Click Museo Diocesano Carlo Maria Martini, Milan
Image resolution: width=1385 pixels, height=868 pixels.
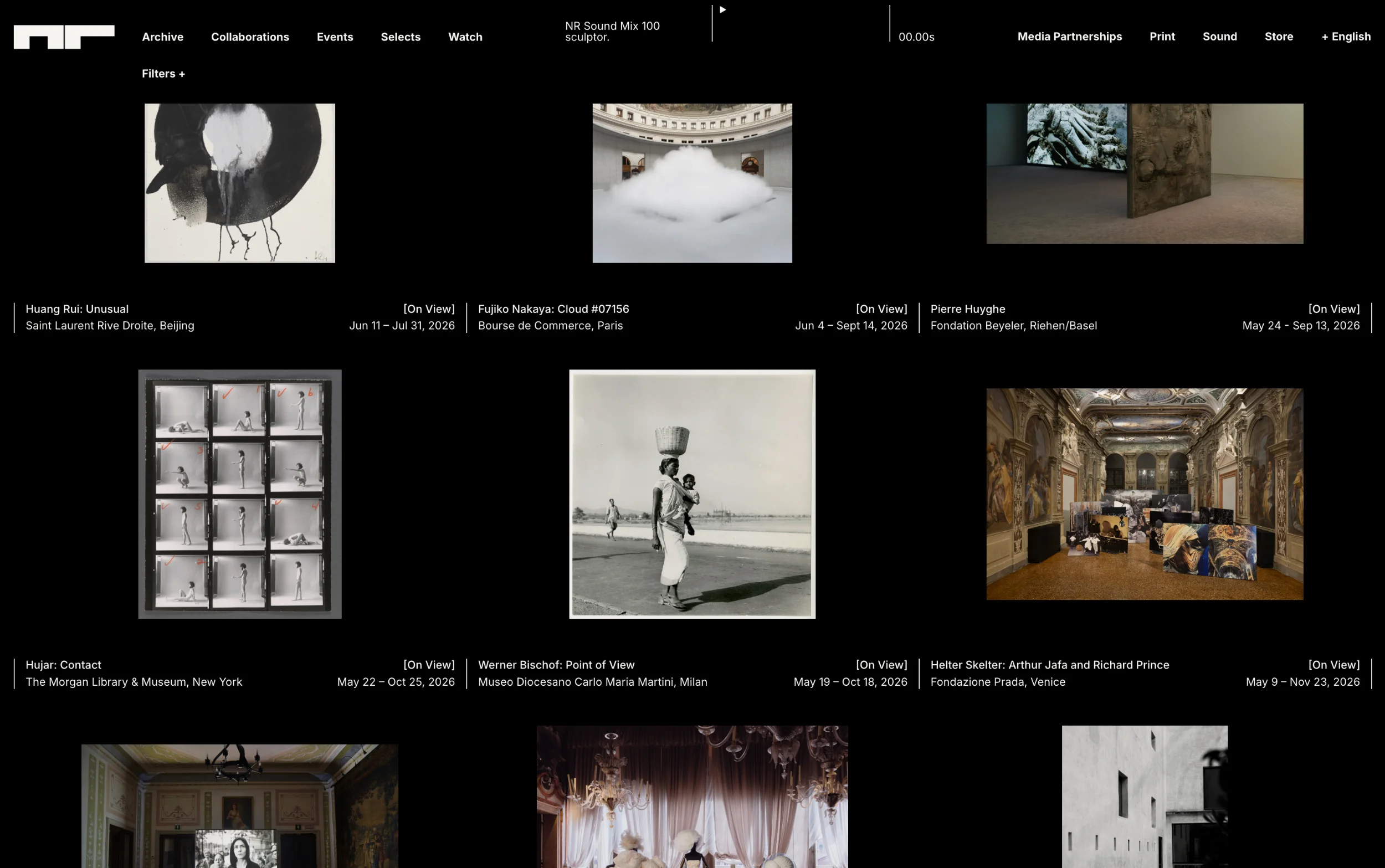pos(592,682)
